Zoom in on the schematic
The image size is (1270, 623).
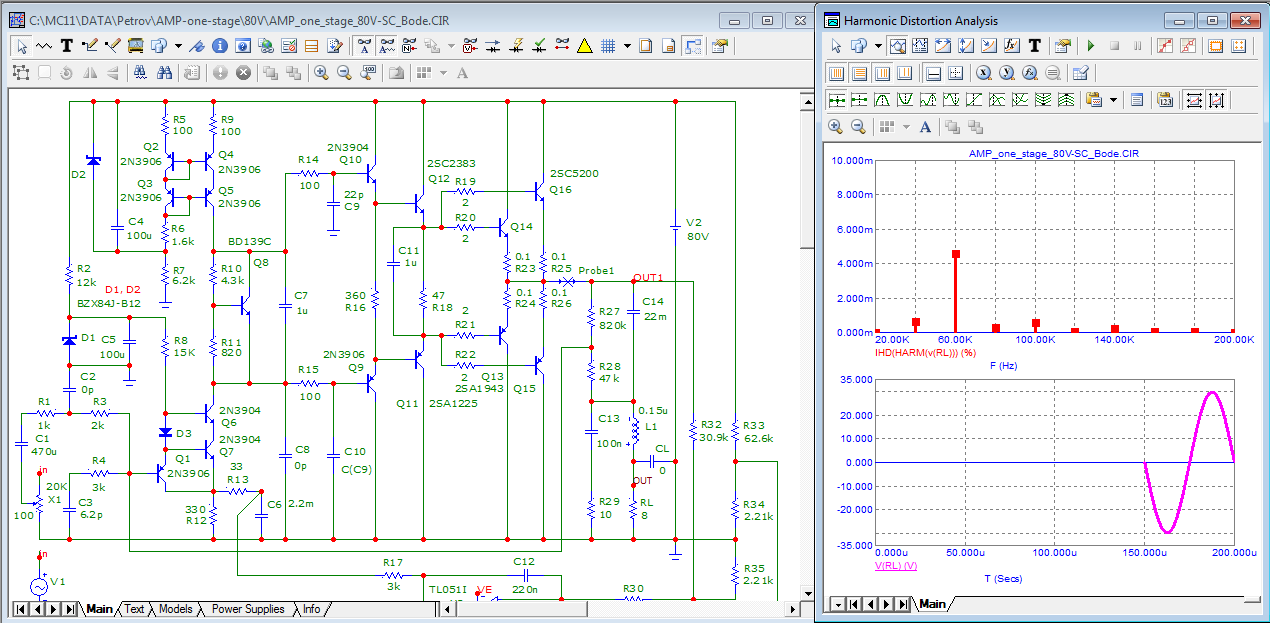[x=321, y=73]
